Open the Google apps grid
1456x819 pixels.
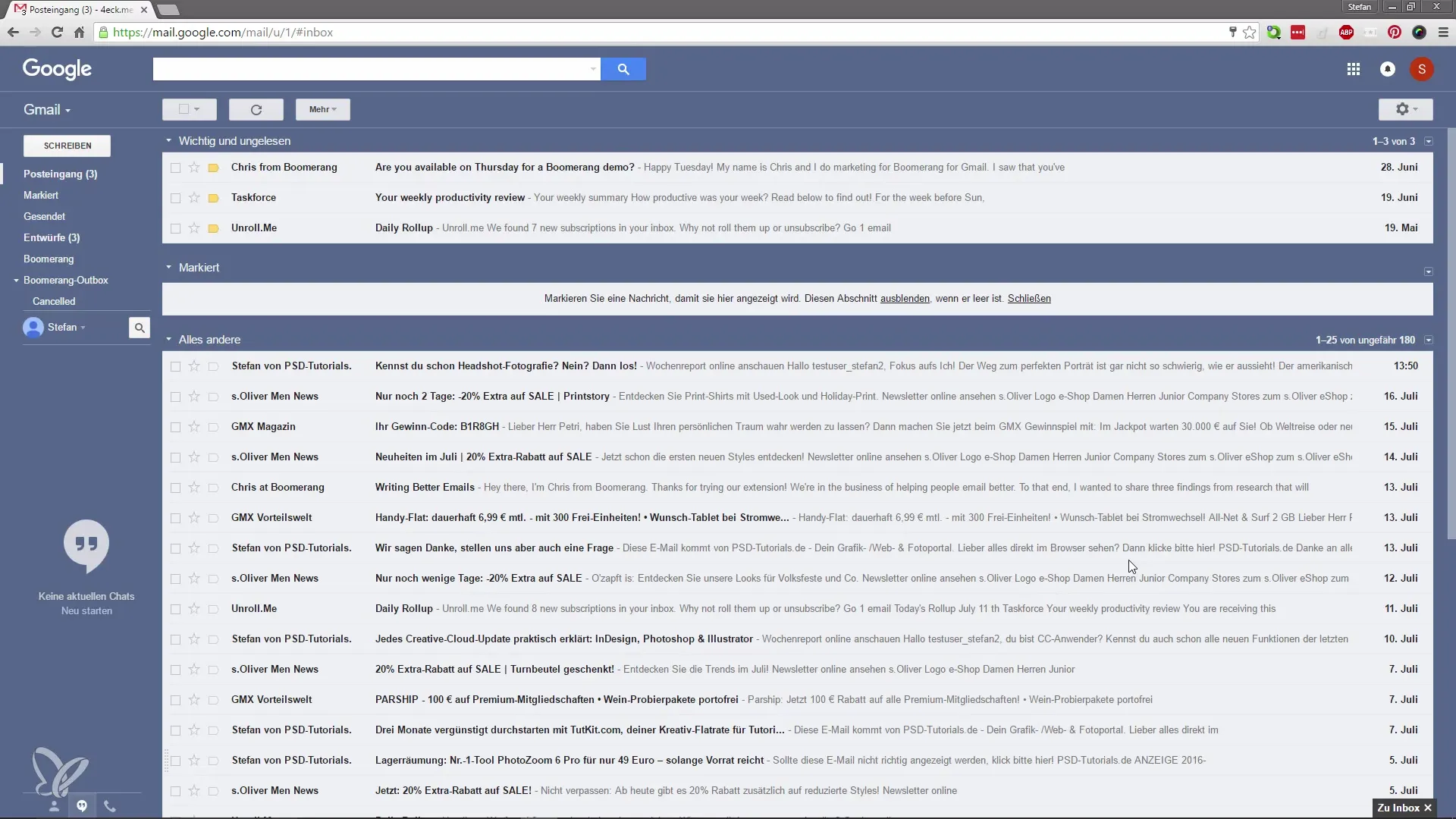click(1353, 69)
